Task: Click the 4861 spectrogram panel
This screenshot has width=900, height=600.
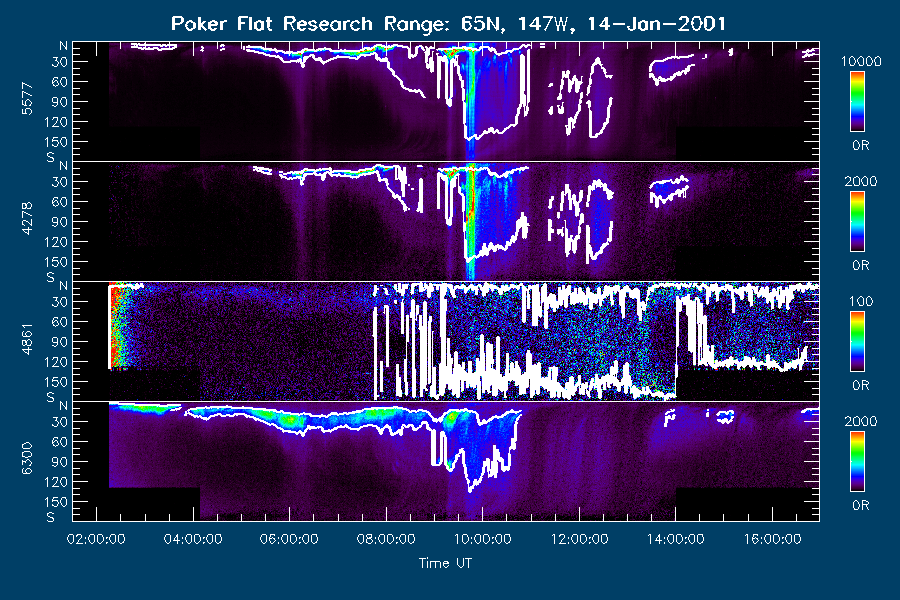Action: pos(446,341)
